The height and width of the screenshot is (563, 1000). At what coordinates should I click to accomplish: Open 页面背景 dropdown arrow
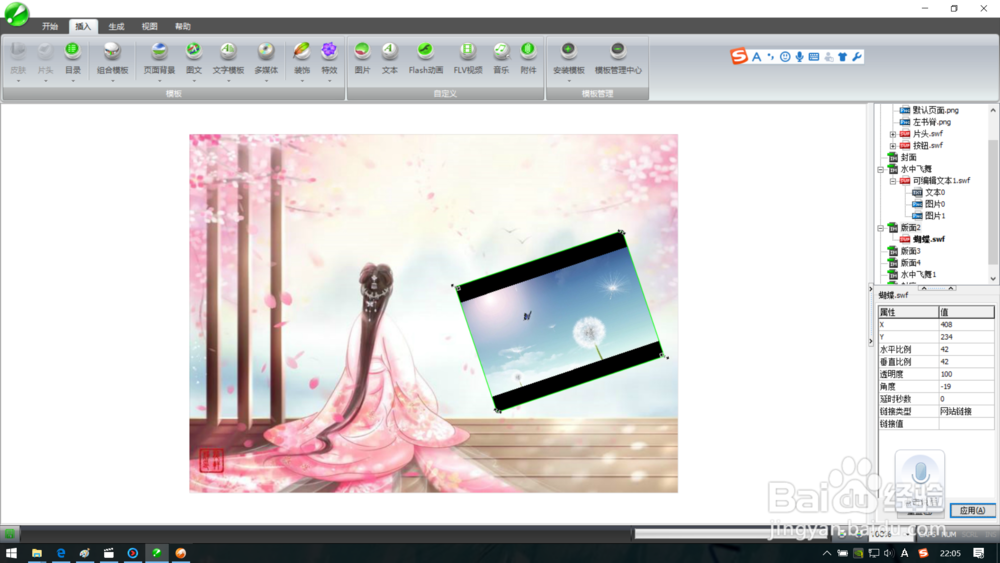pos(159,81)
